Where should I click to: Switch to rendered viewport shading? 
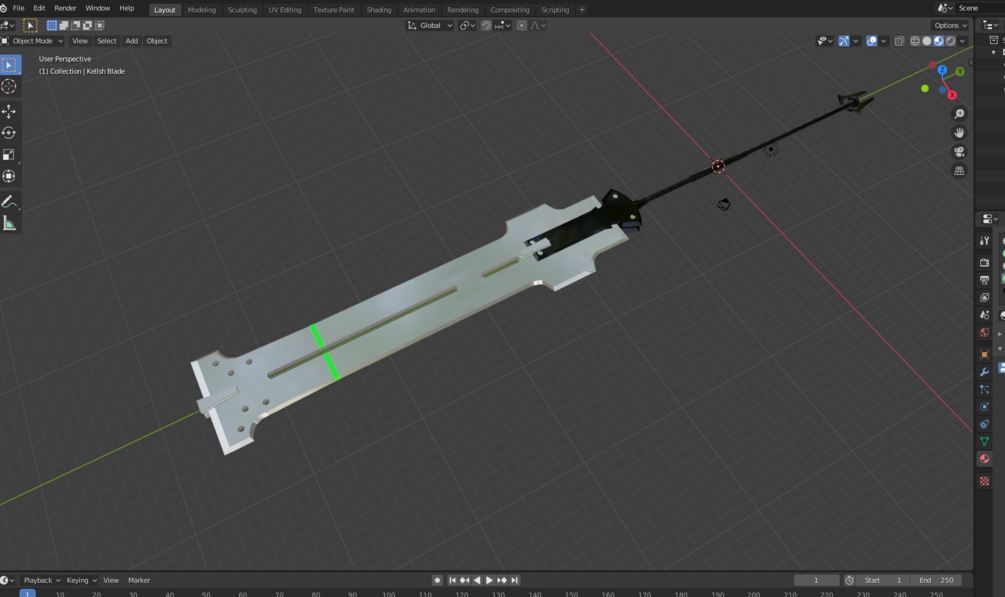coord(951,41)
